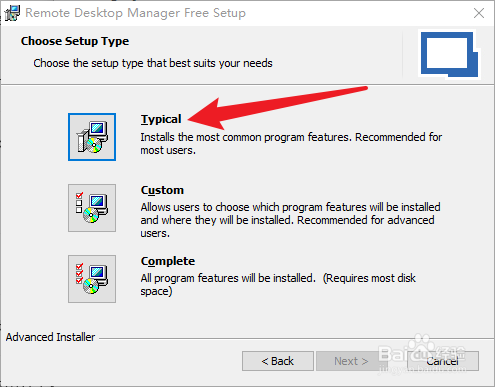The height and width of the screenshot is (387, 495).
Task: Click the installer icon in title bar
Action: point(12,13)
